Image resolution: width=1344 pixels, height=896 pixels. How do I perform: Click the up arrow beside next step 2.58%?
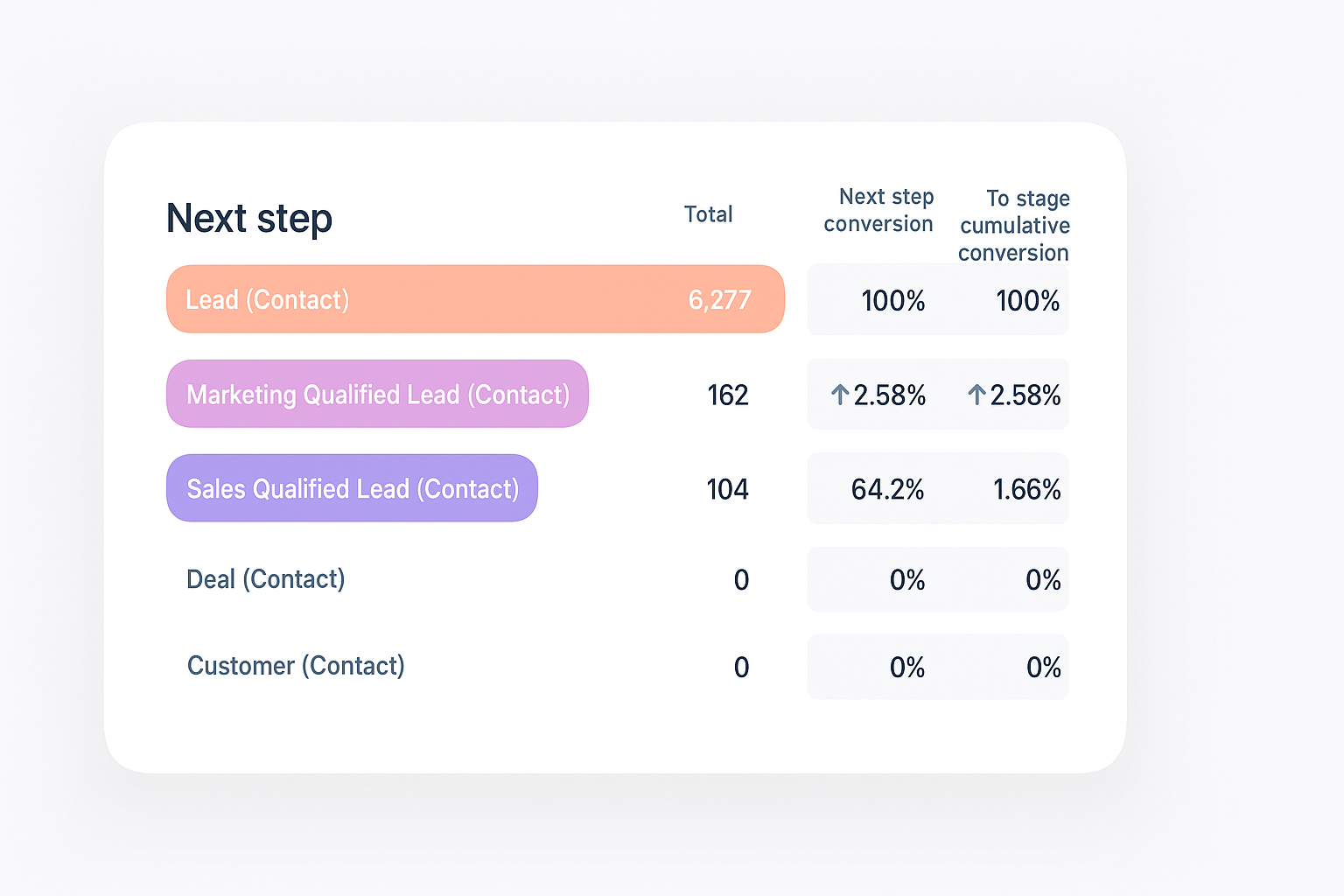coord(840,395)
